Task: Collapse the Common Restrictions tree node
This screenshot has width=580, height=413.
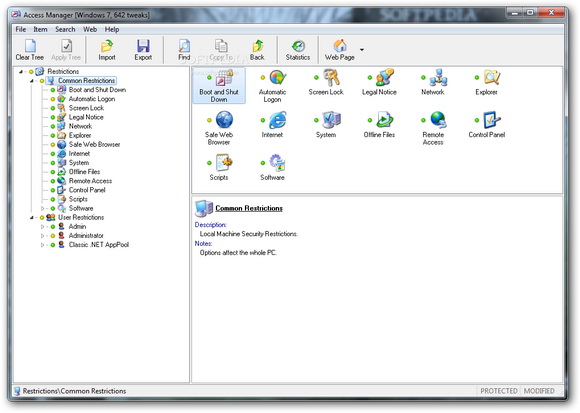Action: 32,81
